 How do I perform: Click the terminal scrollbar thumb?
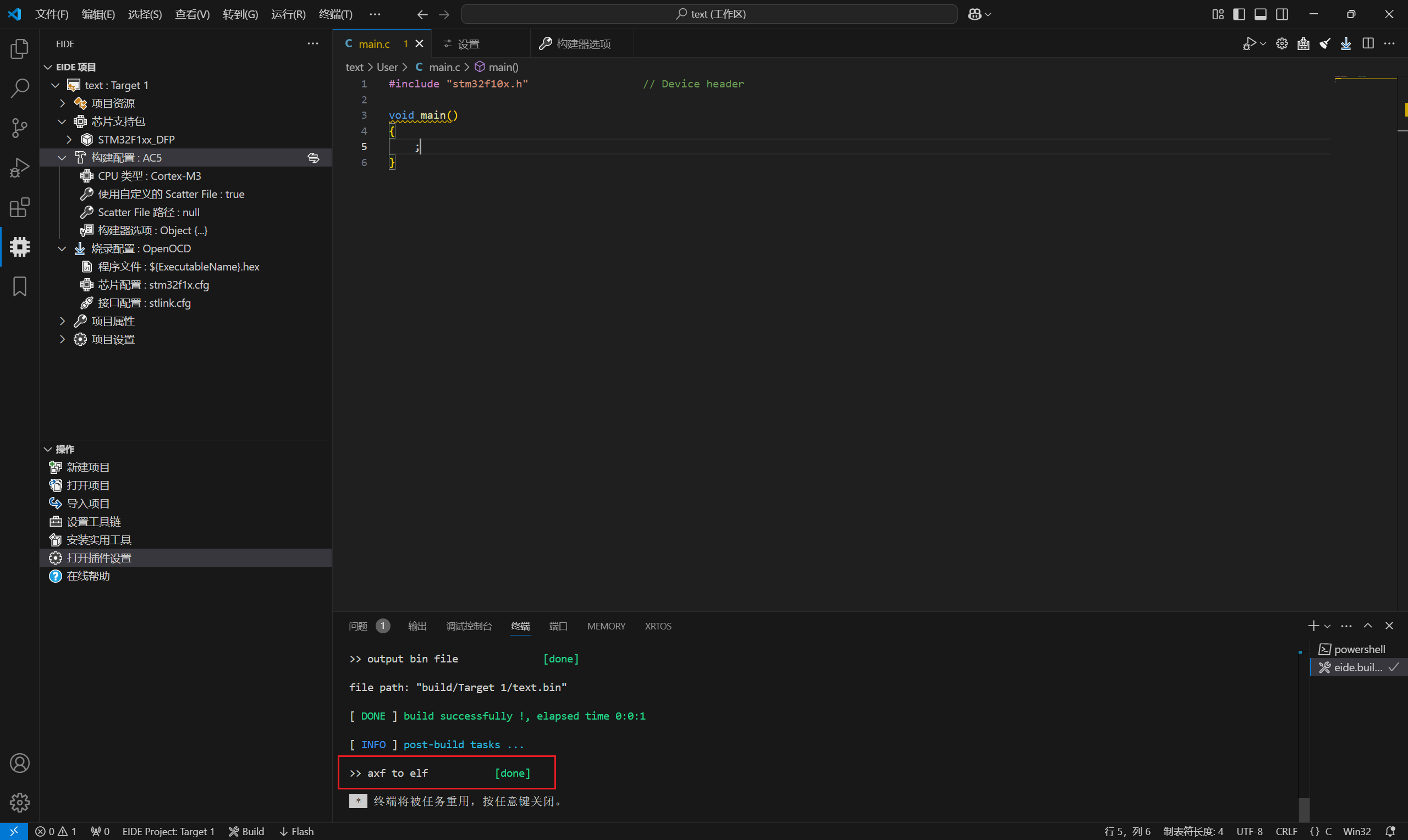(1304, 809)
